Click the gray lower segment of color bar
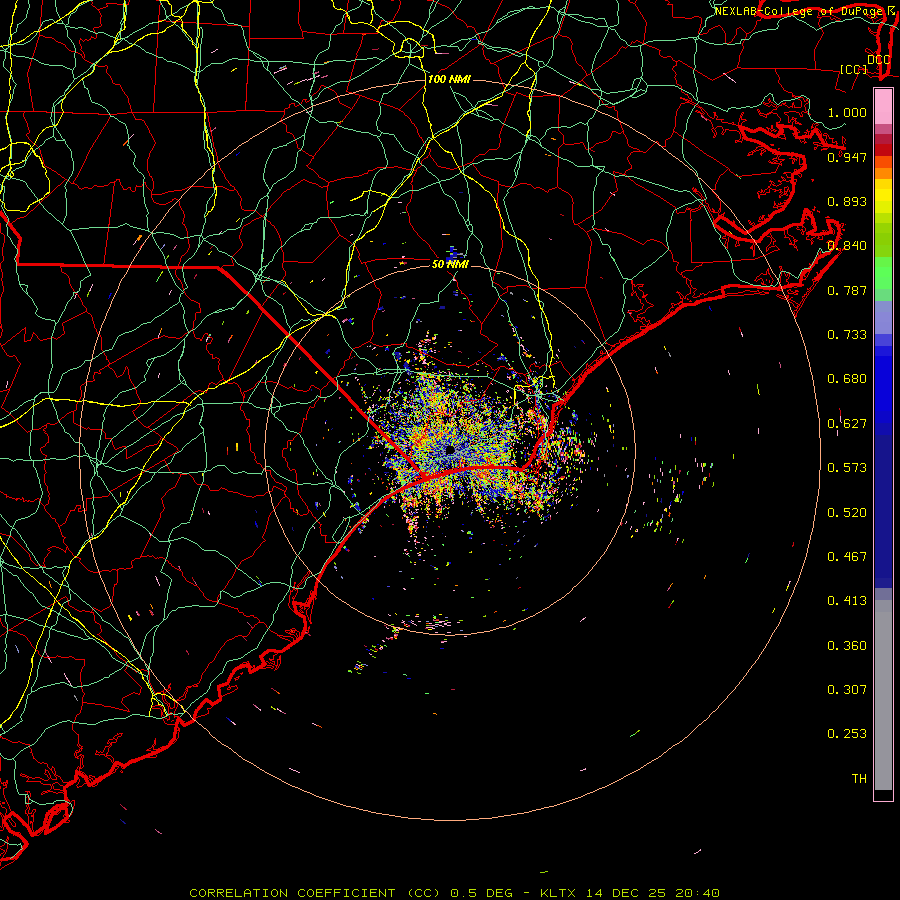900x900 pixels. tap(883, 695)
